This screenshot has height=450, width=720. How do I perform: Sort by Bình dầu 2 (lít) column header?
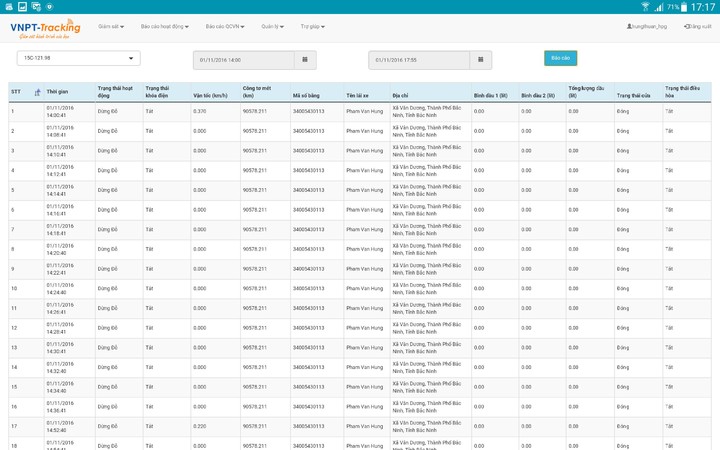(542, 92)
